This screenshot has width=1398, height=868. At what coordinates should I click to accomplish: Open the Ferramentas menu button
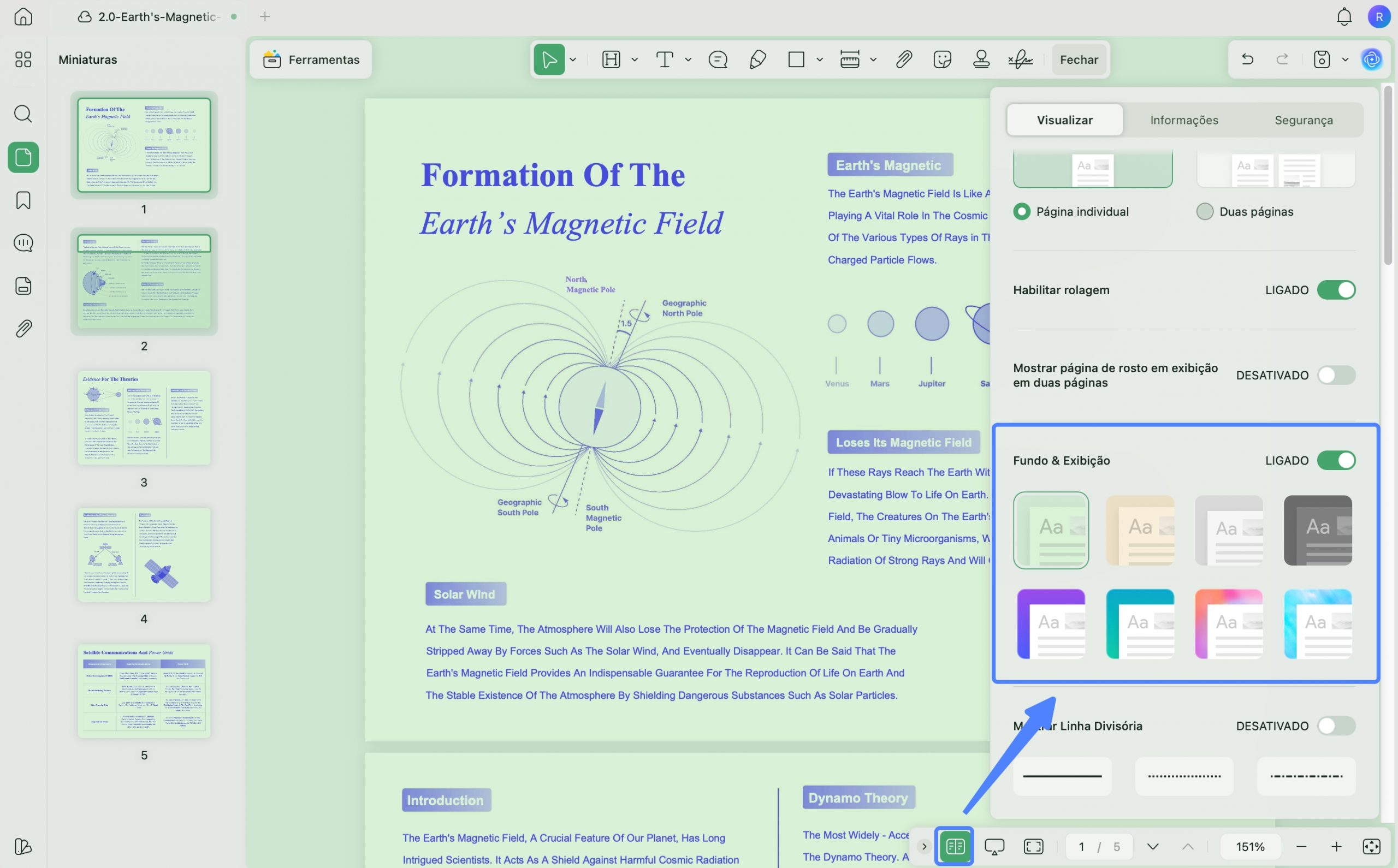[x=311, y=59]
